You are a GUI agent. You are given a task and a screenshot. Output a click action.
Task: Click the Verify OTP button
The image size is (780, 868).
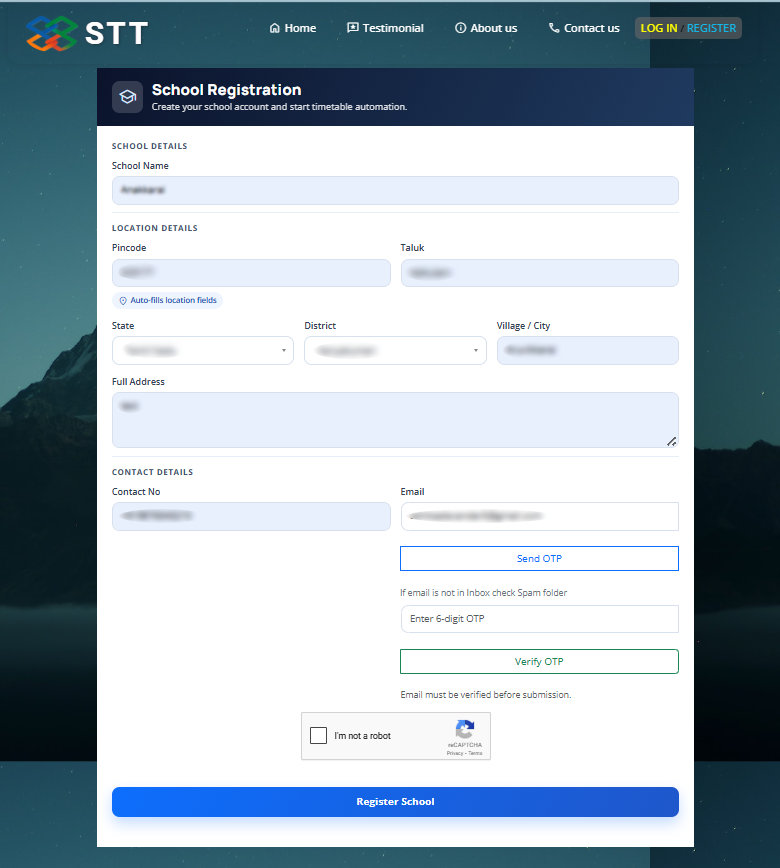539,662
